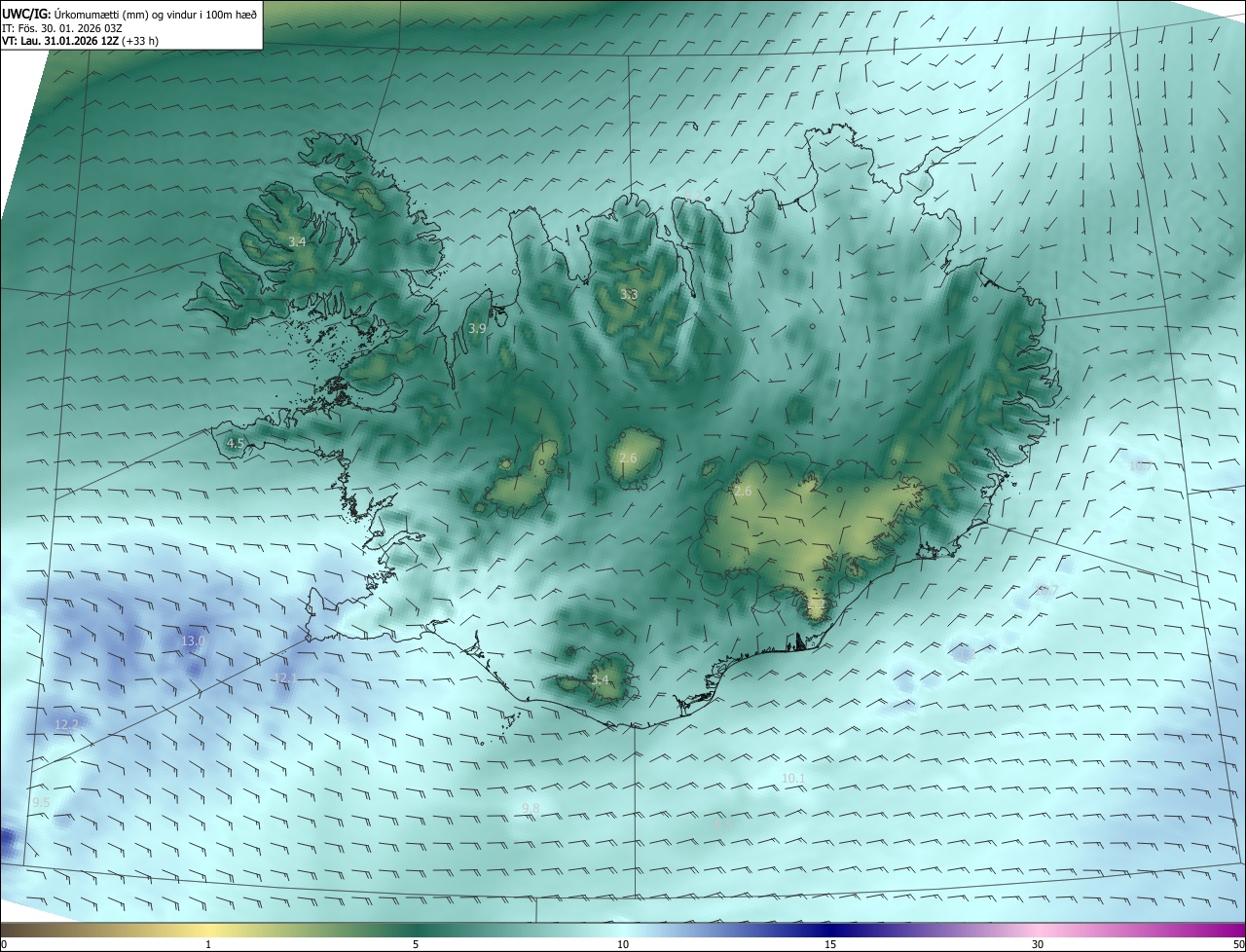Click the 9.8 value label south of the coast
This screenshot has height=952, width=1246.
531,809
